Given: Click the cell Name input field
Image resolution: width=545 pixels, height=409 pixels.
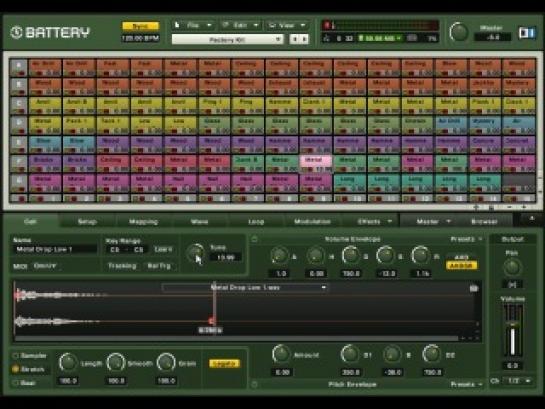Looking at the screenshot, I should click(54, 249).
